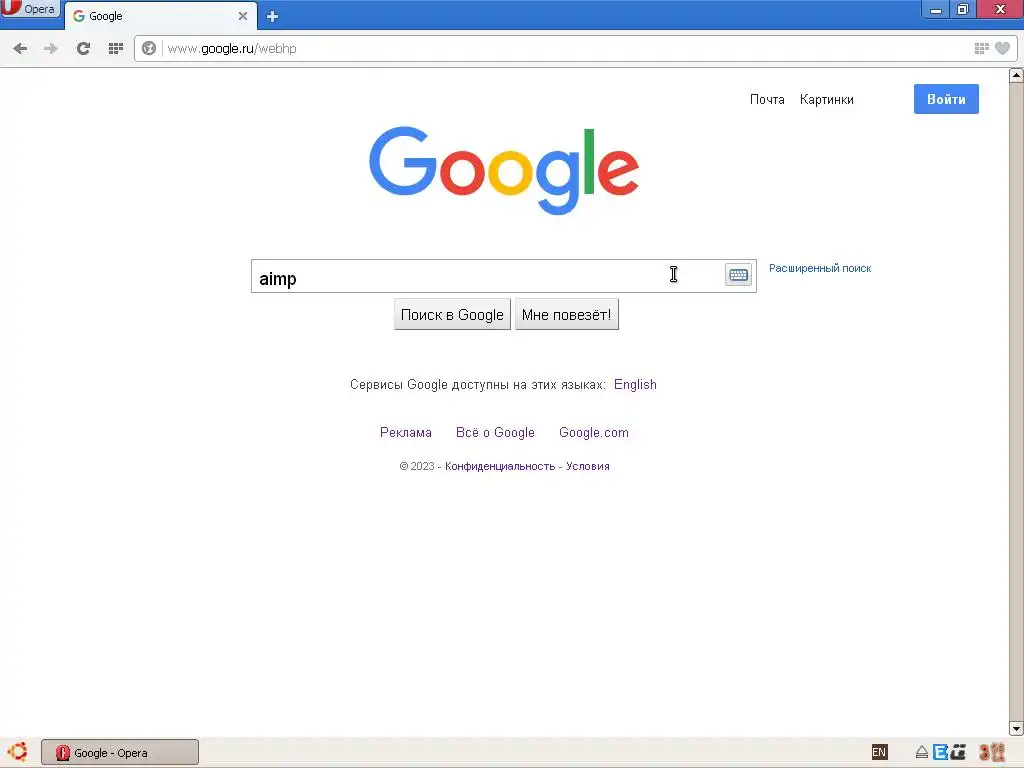Viewport: 1024px width, 768px height.
Task: Click the Google logo
Action: [504, 170]
